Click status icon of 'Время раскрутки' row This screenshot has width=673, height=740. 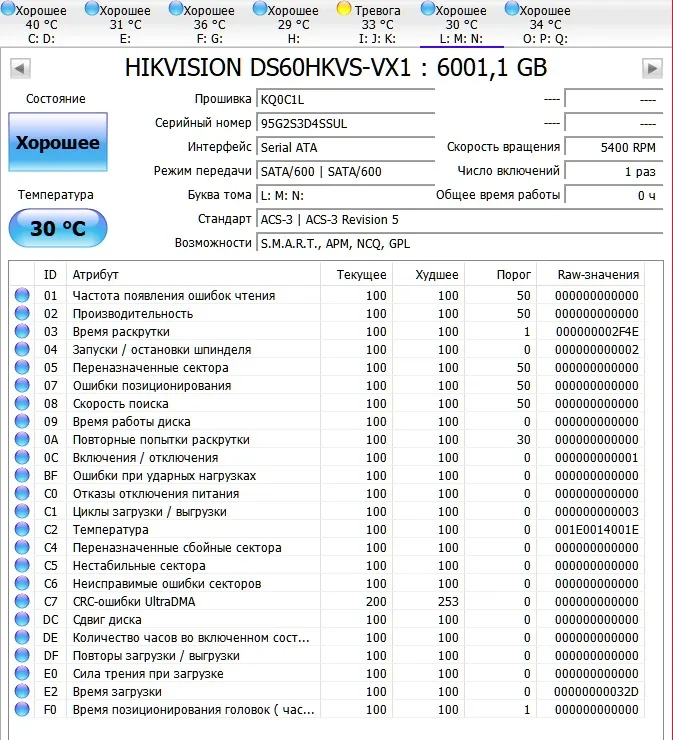[x=22, y=331]
